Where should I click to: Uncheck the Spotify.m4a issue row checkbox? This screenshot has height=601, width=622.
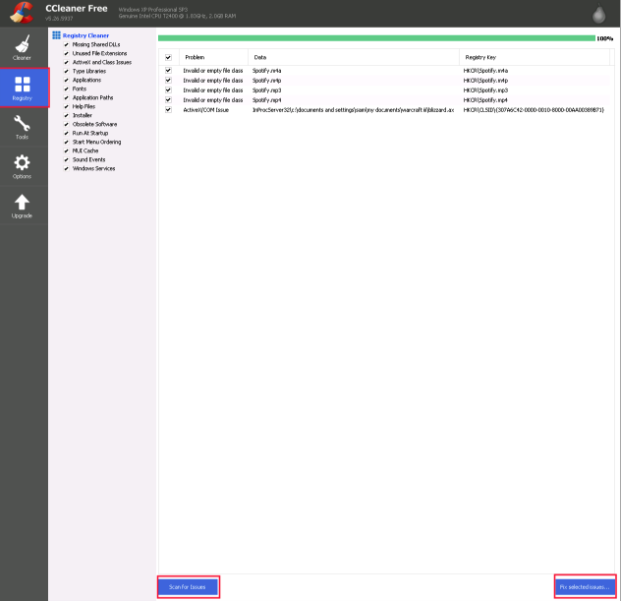point(168,71)
